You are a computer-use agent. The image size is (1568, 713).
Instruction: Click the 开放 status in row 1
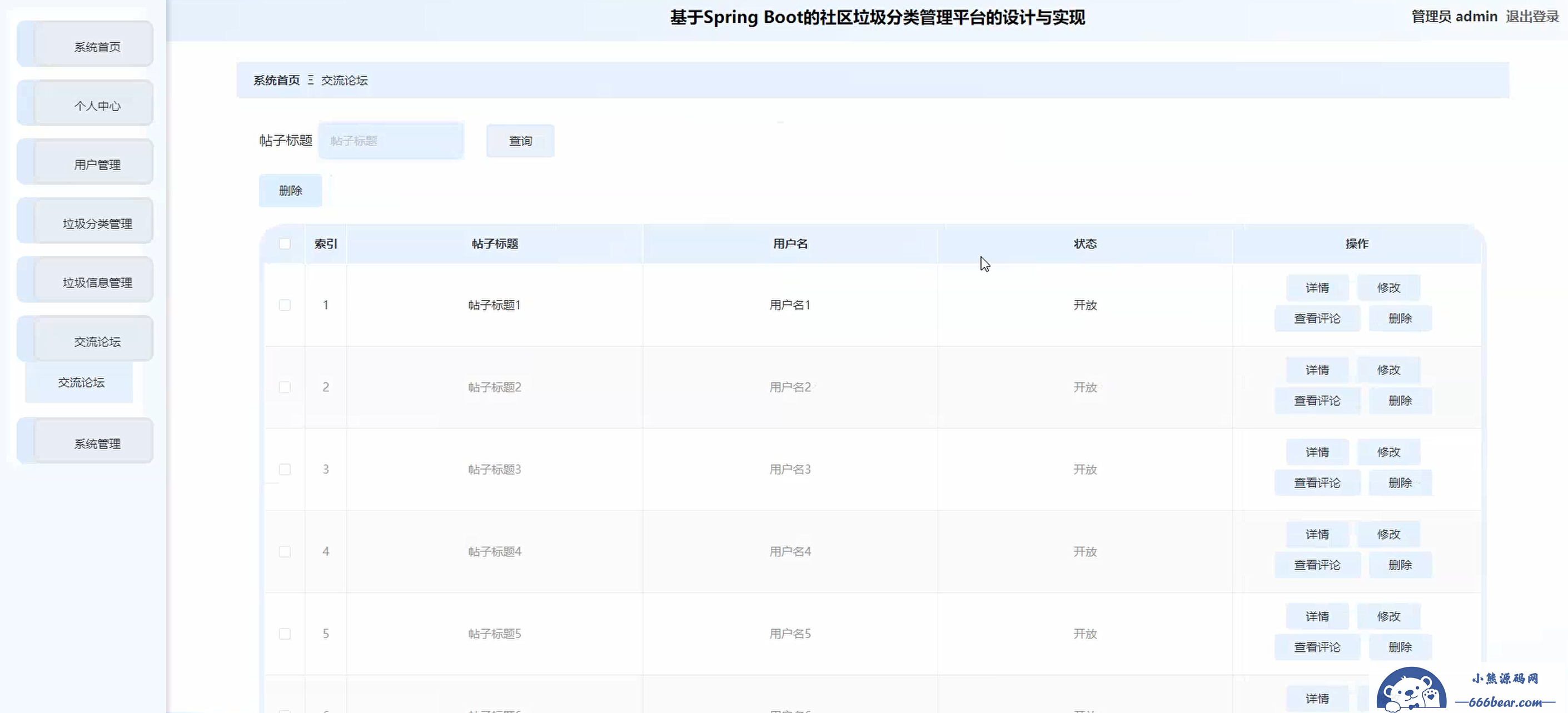[1086, 306]
